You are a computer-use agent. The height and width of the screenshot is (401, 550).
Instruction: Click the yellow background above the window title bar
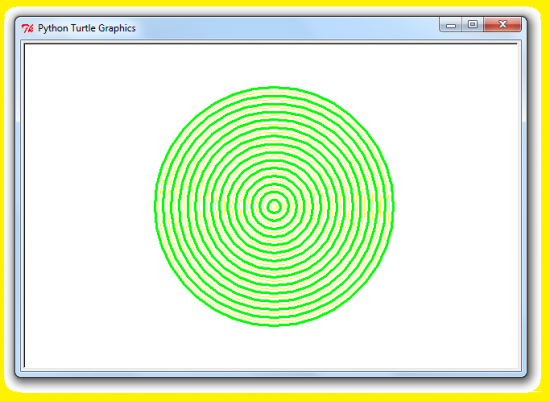click(x=274, y=3)
